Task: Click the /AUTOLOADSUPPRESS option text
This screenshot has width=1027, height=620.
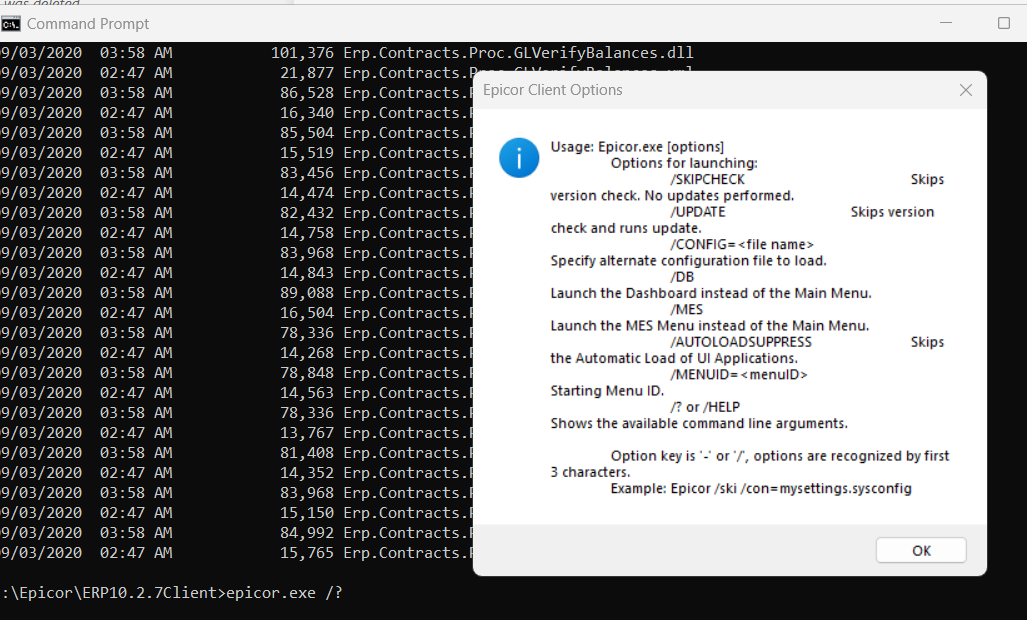Action: point(741,342)
